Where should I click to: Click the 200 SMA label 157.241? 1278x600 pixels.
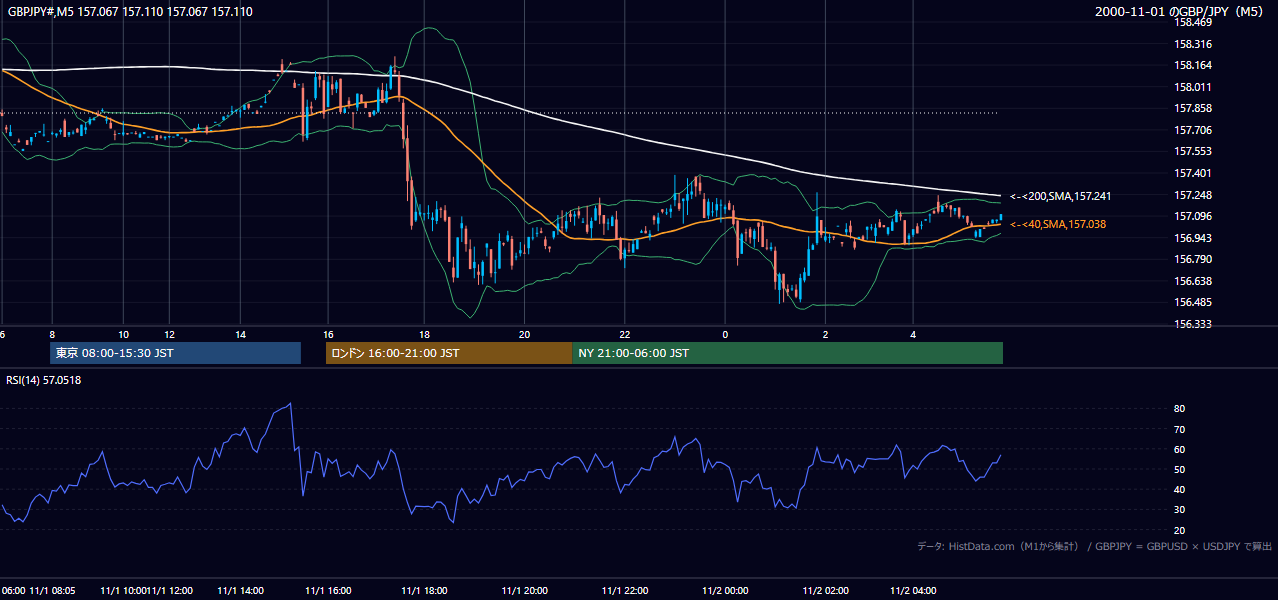(x=1061, y=197)
